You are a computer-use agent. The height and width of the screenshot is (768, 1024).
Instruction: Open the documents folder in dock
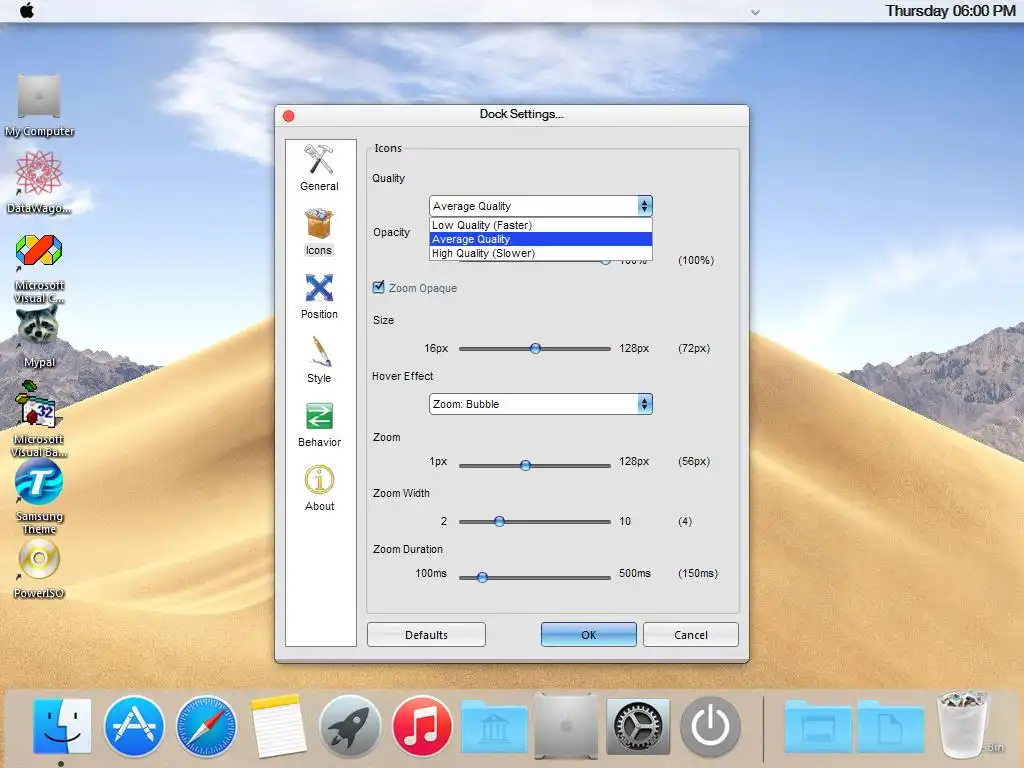click(891, 726)
